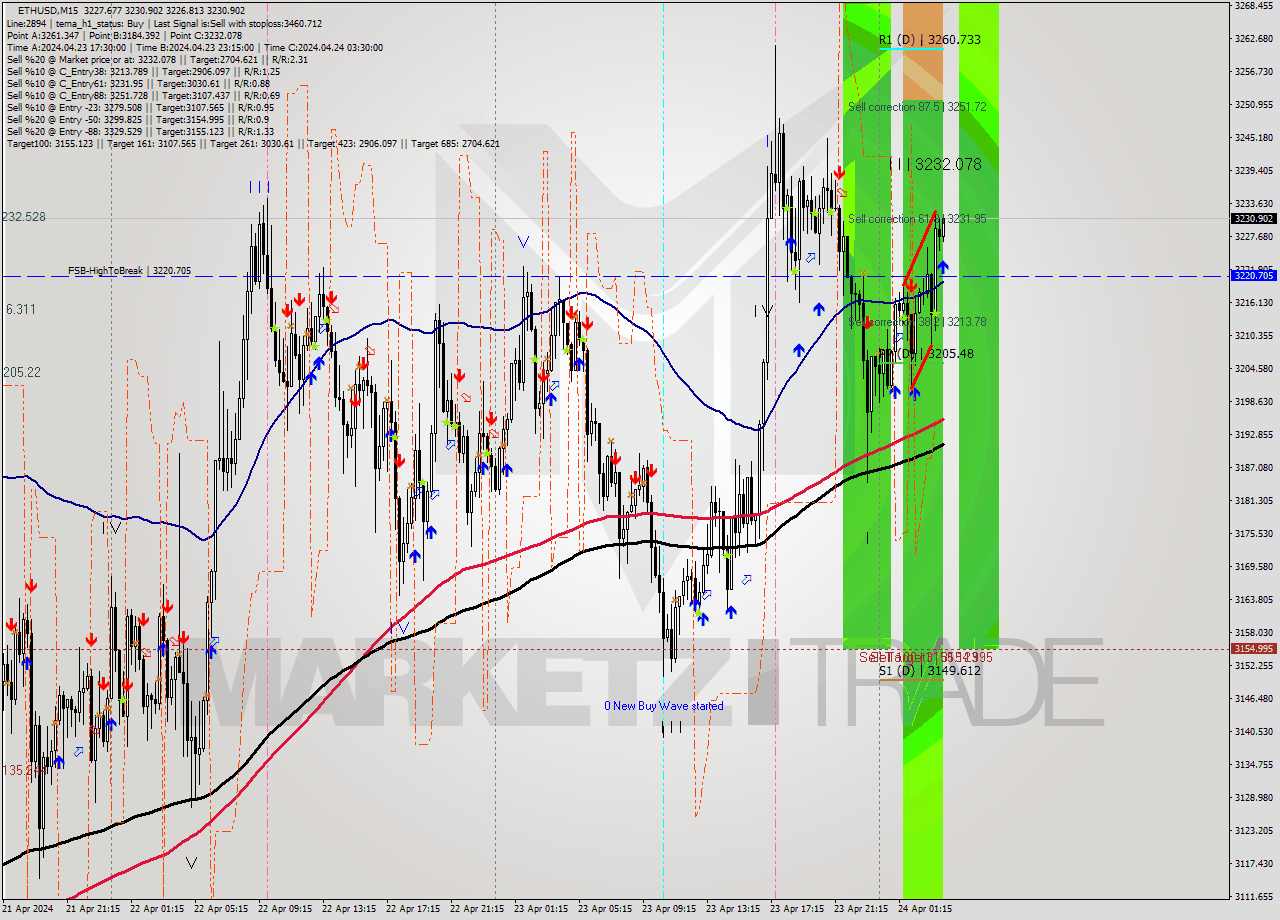This screenshot has width=1280, height=920.
Task: Click the '24 Apr 01:15' time axis label
Action: [x=925, y=909]
